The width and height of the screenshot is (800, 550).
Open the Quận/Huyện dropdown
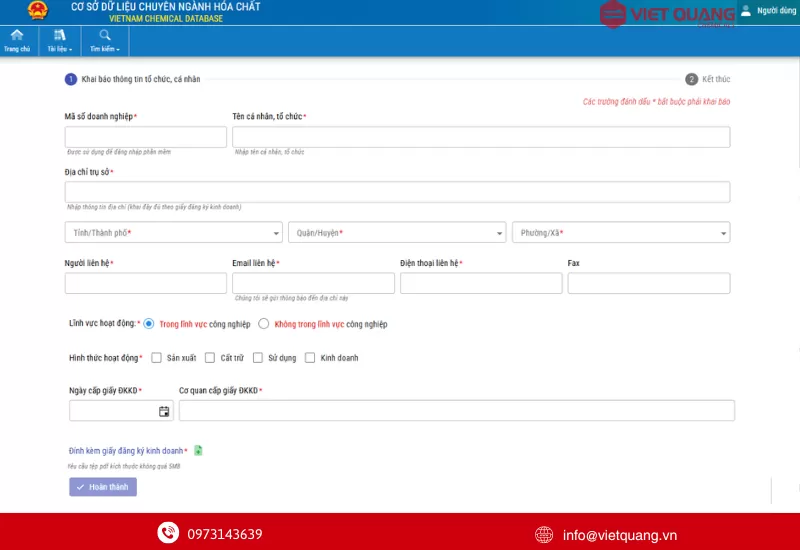click(397, 233)
